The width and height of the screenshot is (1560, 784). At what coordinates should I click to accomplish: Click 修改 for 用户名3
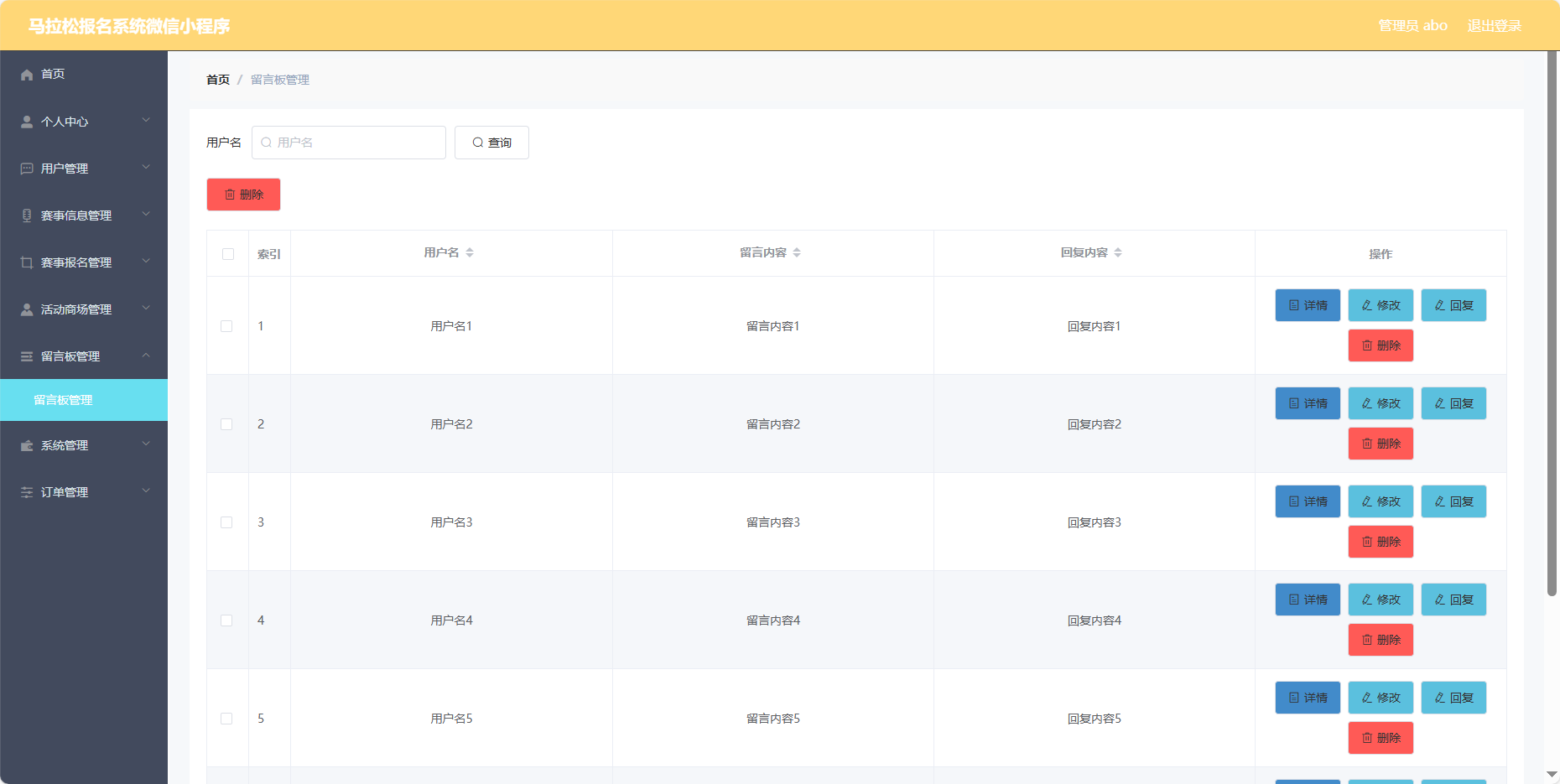tap(1381, 501)
